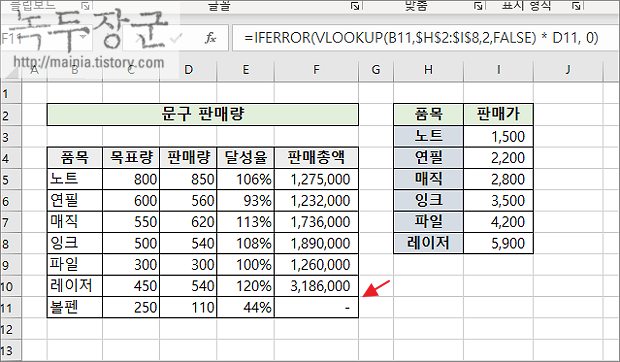Click the 잉크 cell in column H
Viewport: 620px width, 362px height.
[428, 201]
